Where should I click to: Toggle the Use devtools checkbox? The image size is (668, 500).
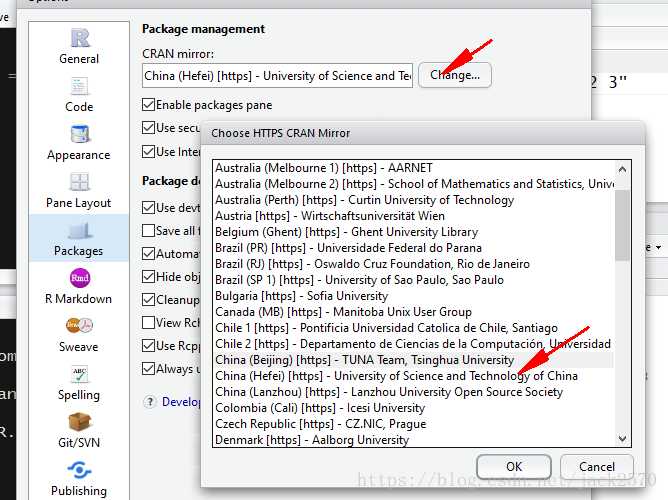(148, 207)
